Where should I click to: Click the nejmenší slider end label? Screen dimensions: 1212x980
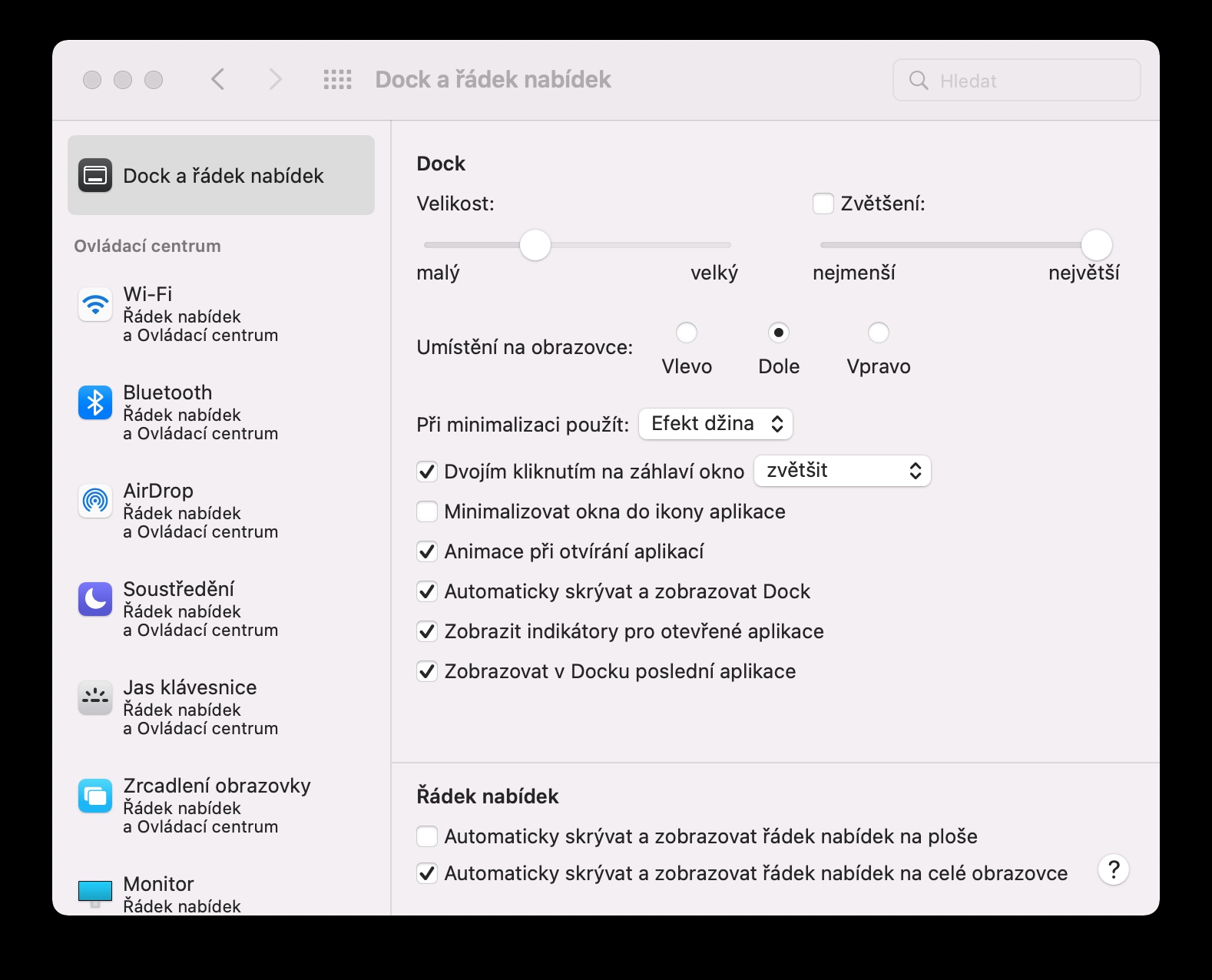pyautogui.click(x=854, y=273)
